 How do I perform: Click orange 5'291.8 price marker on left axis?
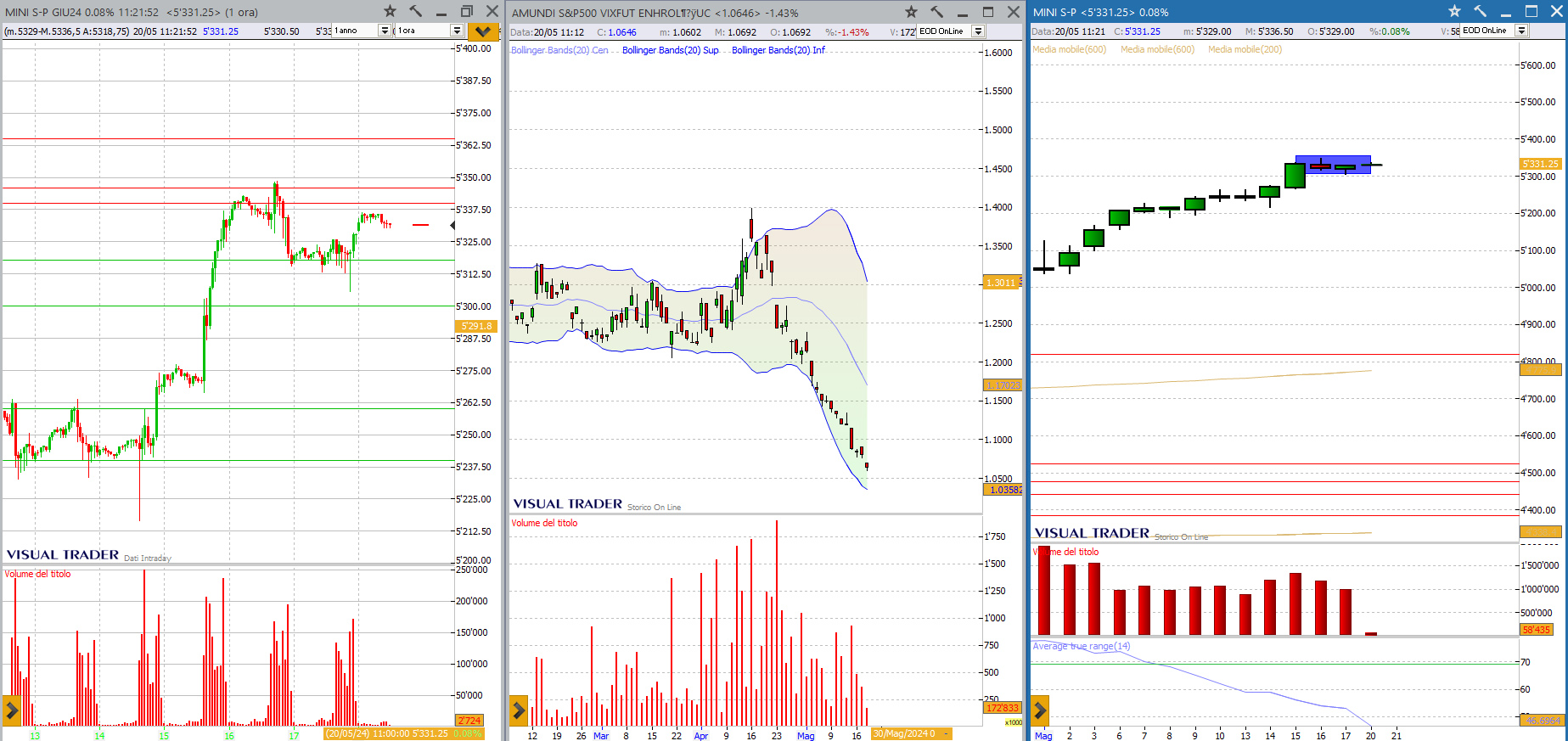click(x=475, y=326)
